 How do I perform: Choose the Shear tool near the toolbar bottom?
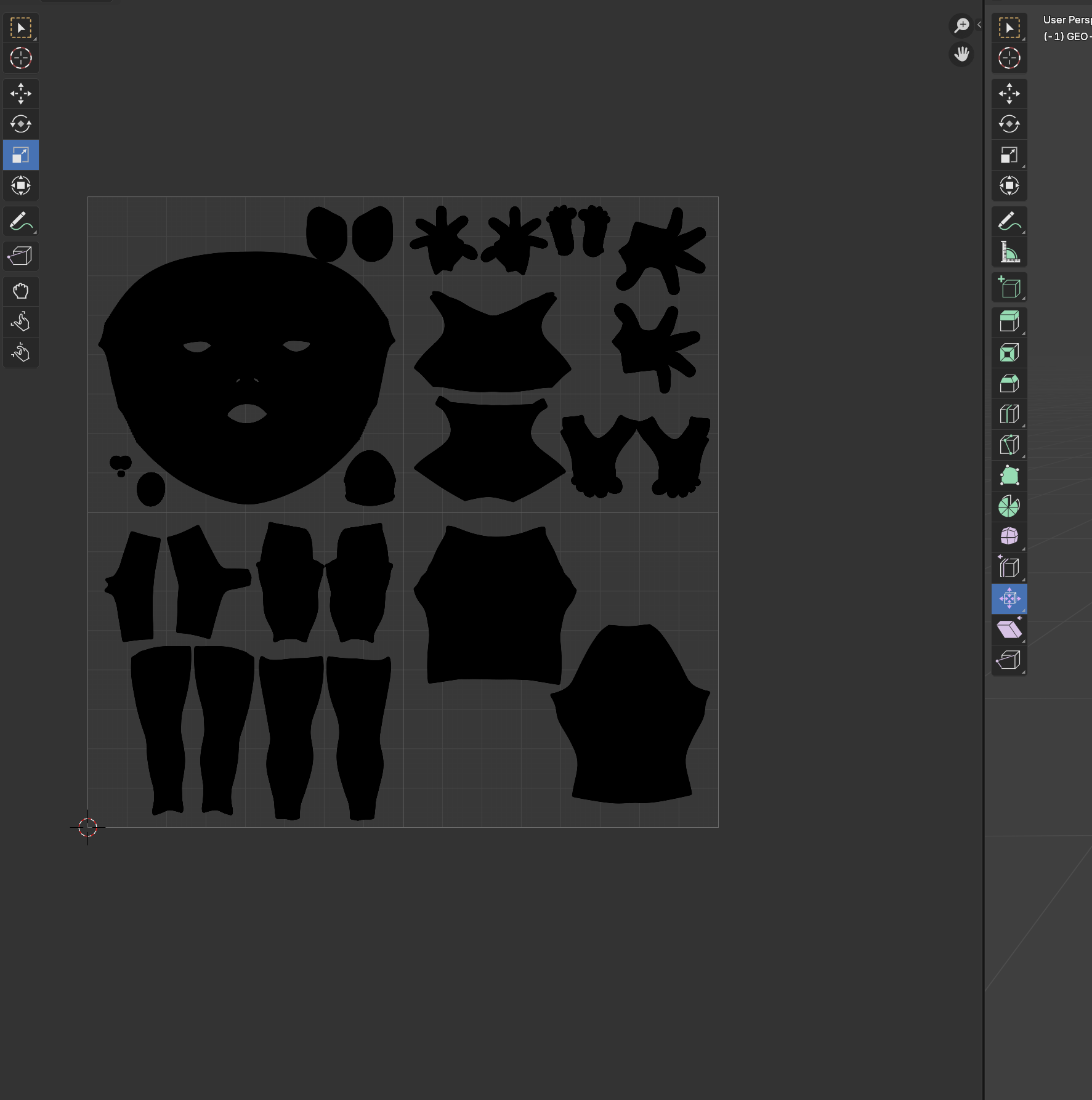[1009, 629]
